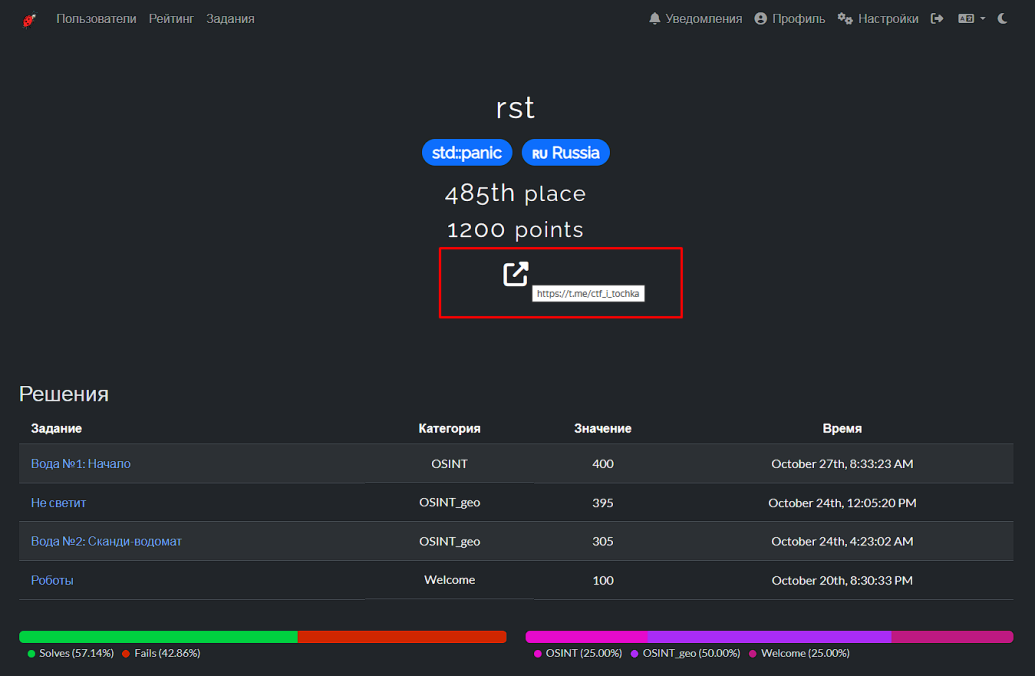This screenshot has width=1035, height=676.
Task: Click the Категория column header
Action: (x=450, y=428)
